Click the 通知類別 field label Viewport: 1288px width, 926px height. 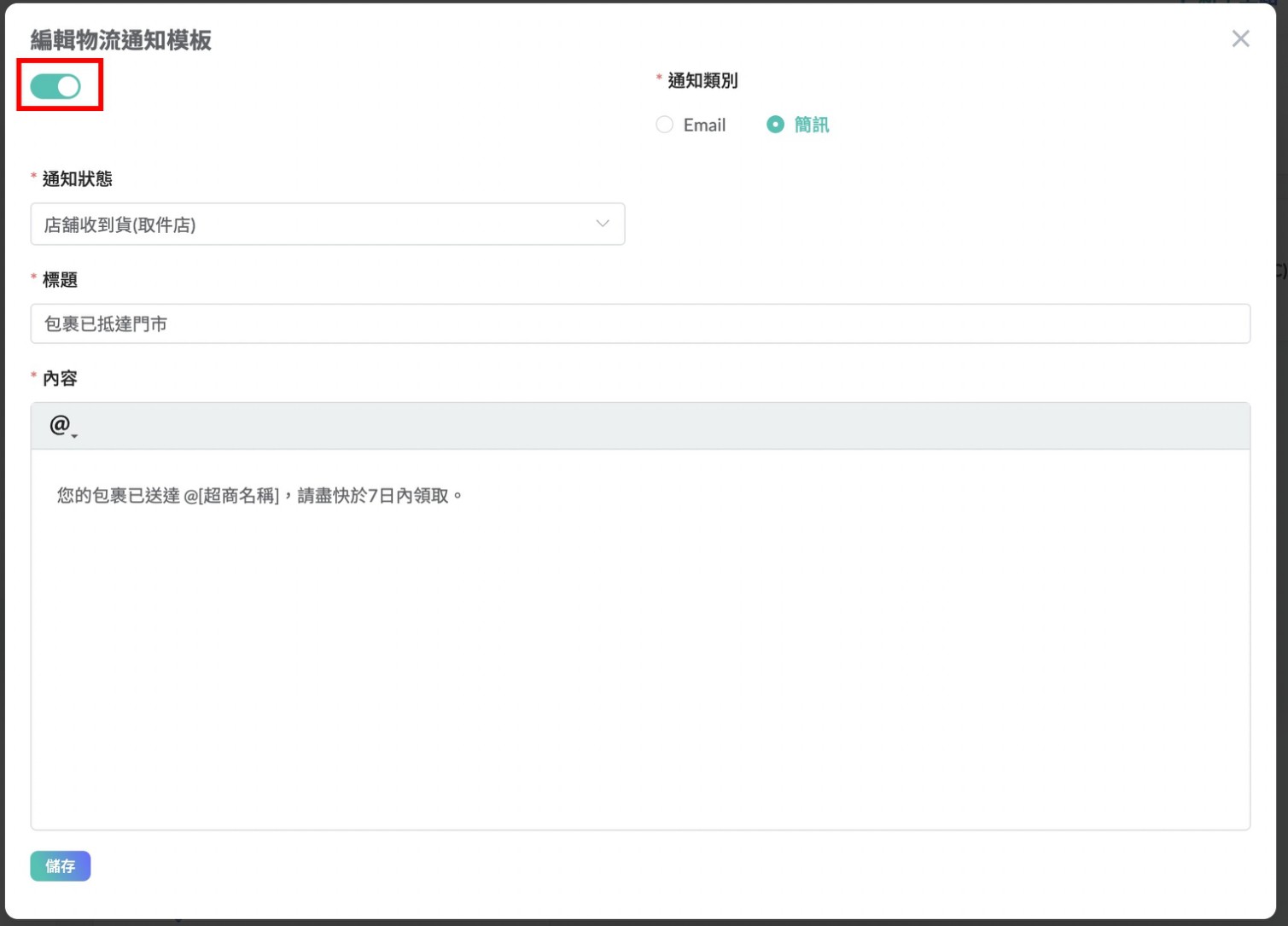702,81
